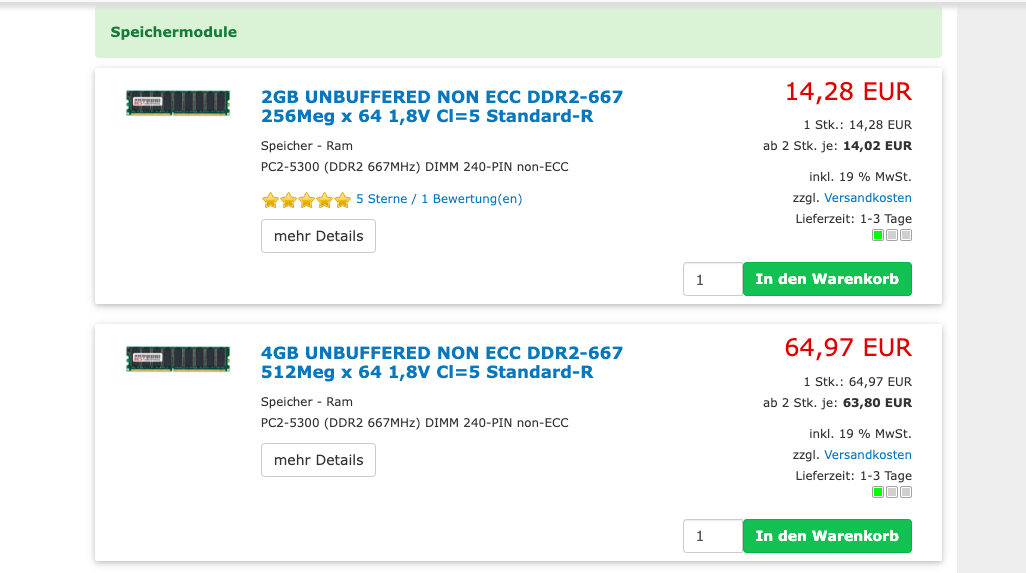The image size is (1026, 573).
Task: Open the Versandkosten link for the 4GB module
Action: 867,455
